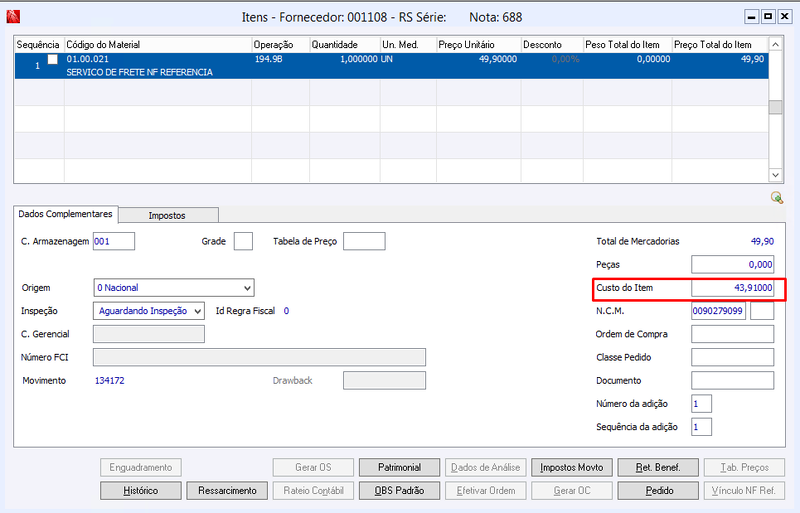Click the Pedido button
This screenshot has width=800, height=513.
coord(658,491)
